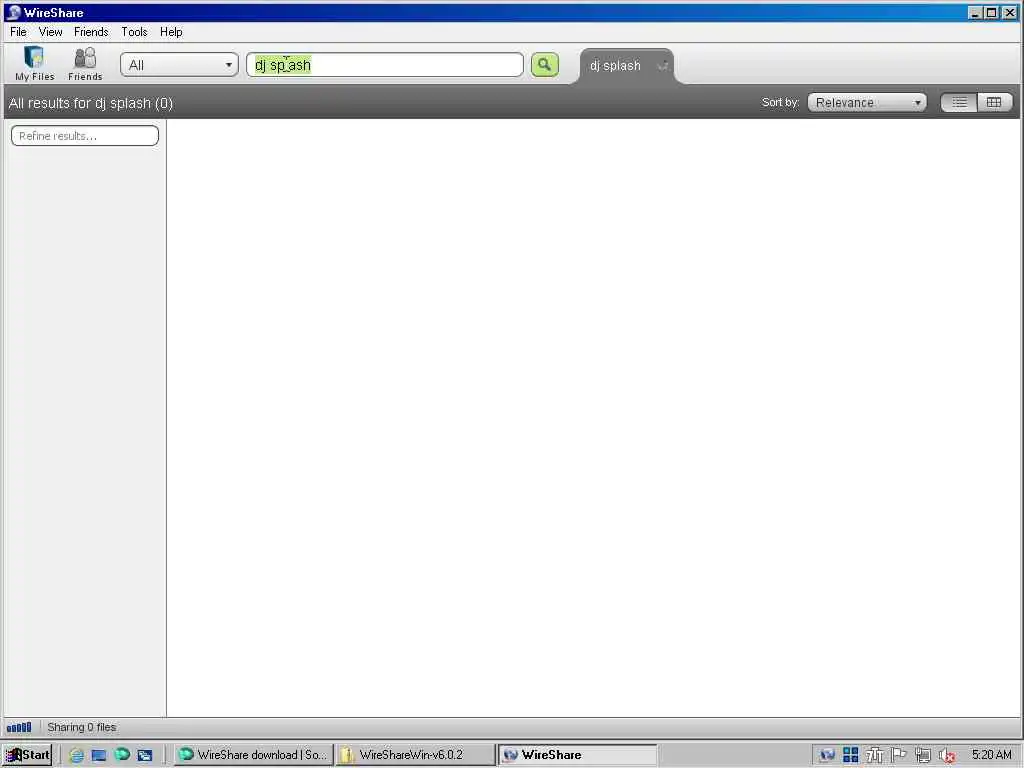Click the blue squares tray icon
Viewport: 1024px width, 768px height.
(850, 755)
